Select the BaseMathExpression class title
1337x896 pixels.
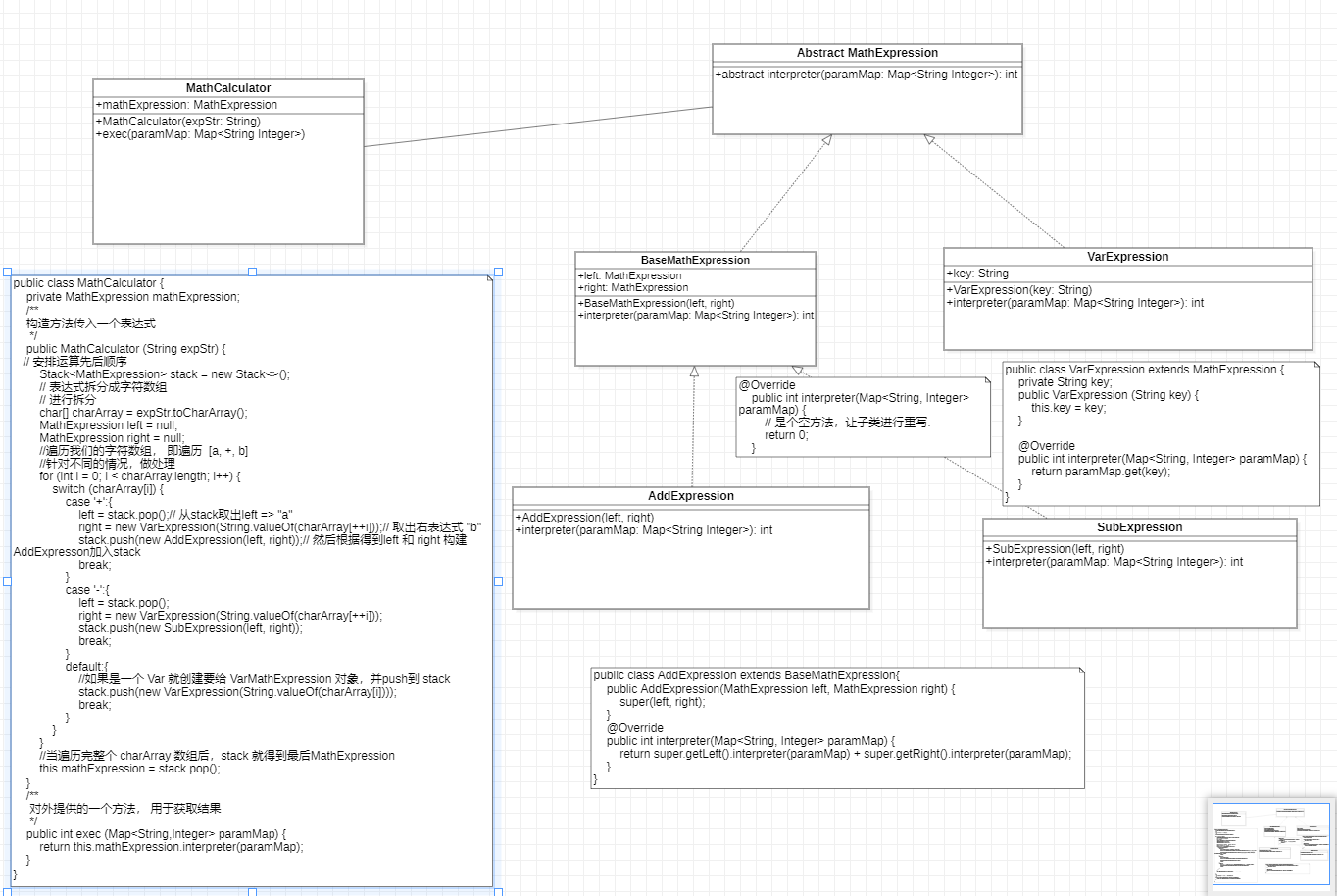coord(695,260)
